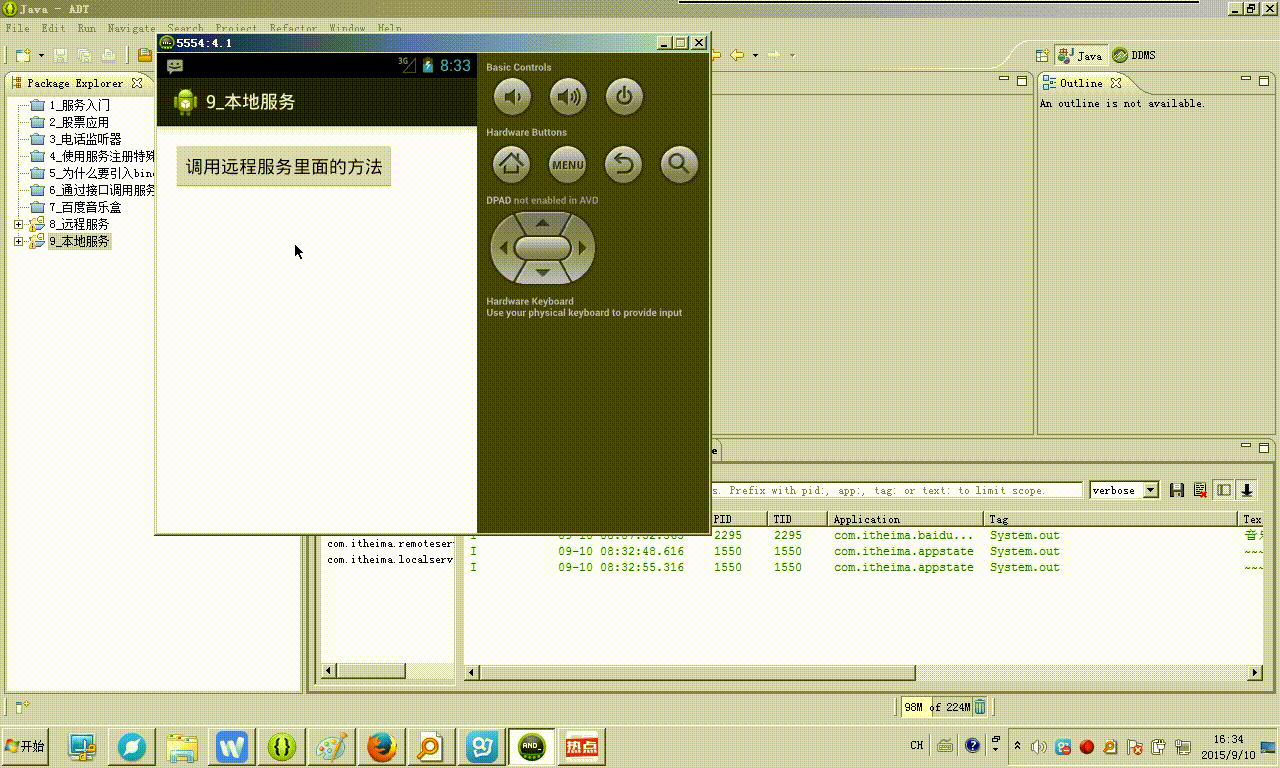
Task: Go to emulator Home hardware button
Action: coord(512,164)
